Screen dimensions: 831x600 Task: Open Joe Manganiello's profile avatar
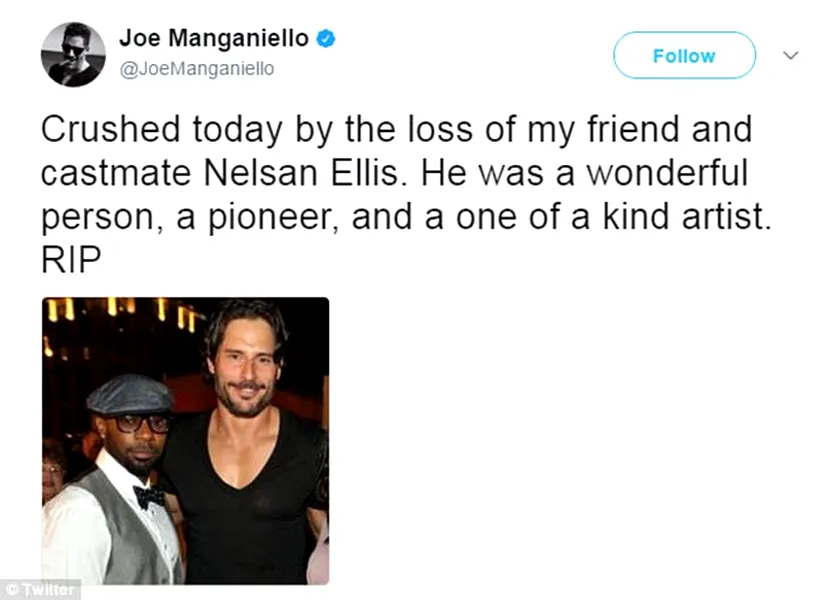(x=72, y=53)
